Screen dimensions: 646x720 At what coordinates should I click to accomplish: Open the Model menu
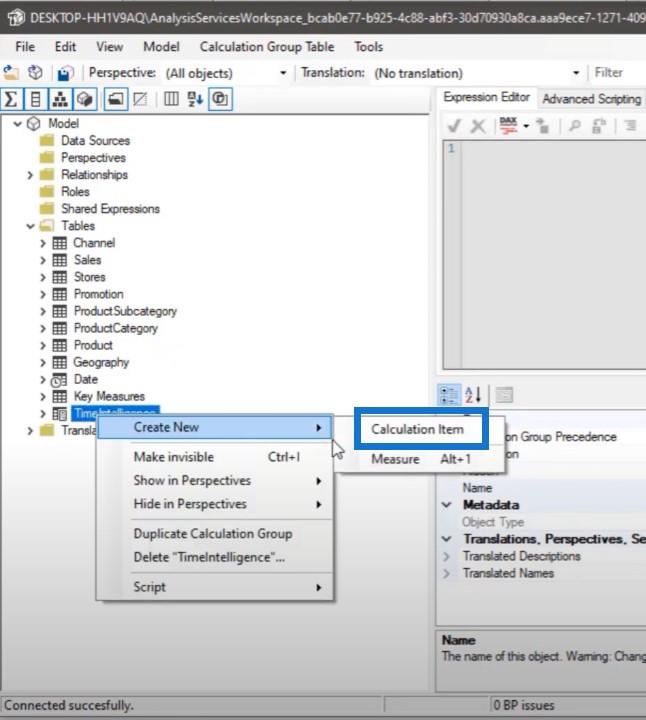161,47
